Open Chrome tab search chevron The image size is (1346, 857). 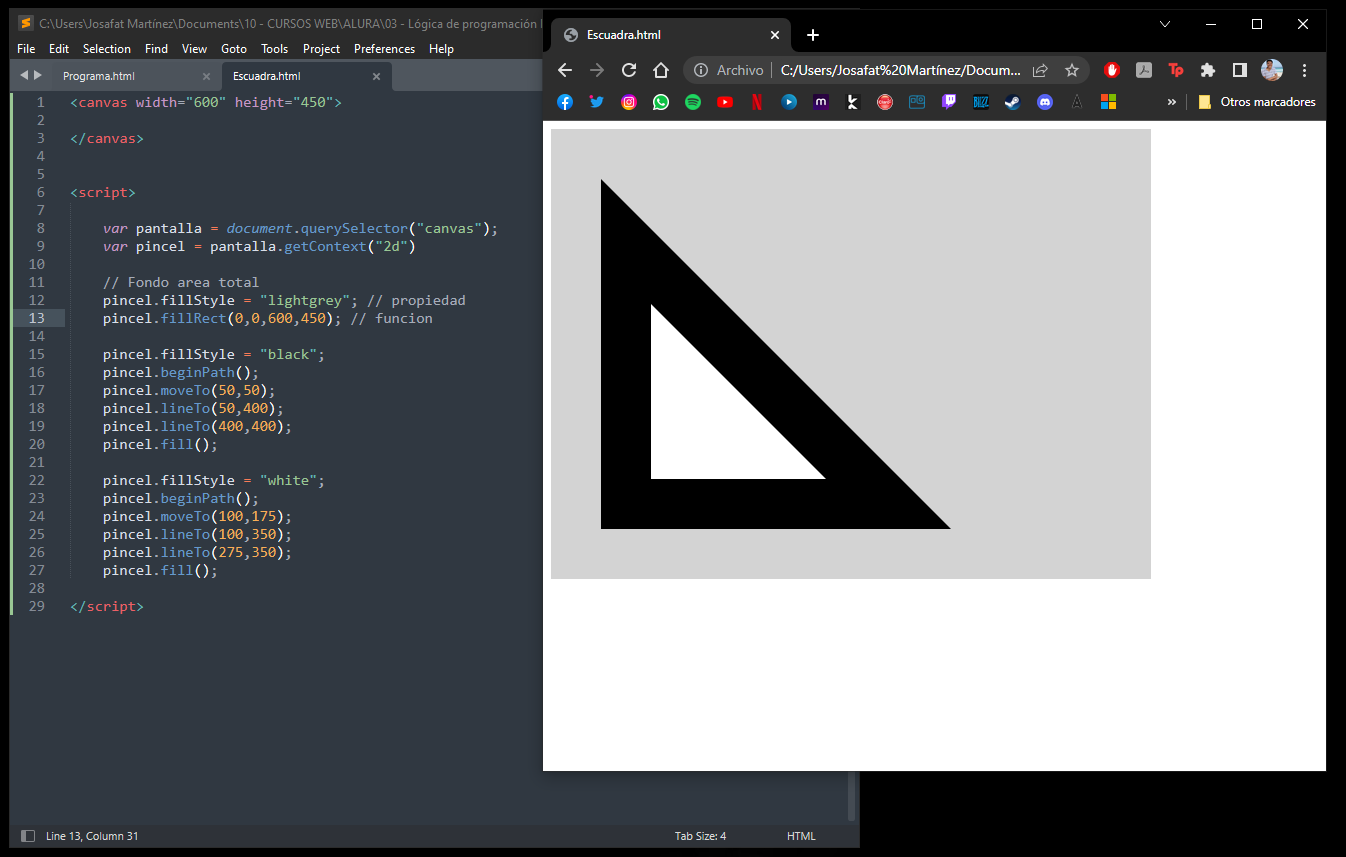click(1164, 23)
